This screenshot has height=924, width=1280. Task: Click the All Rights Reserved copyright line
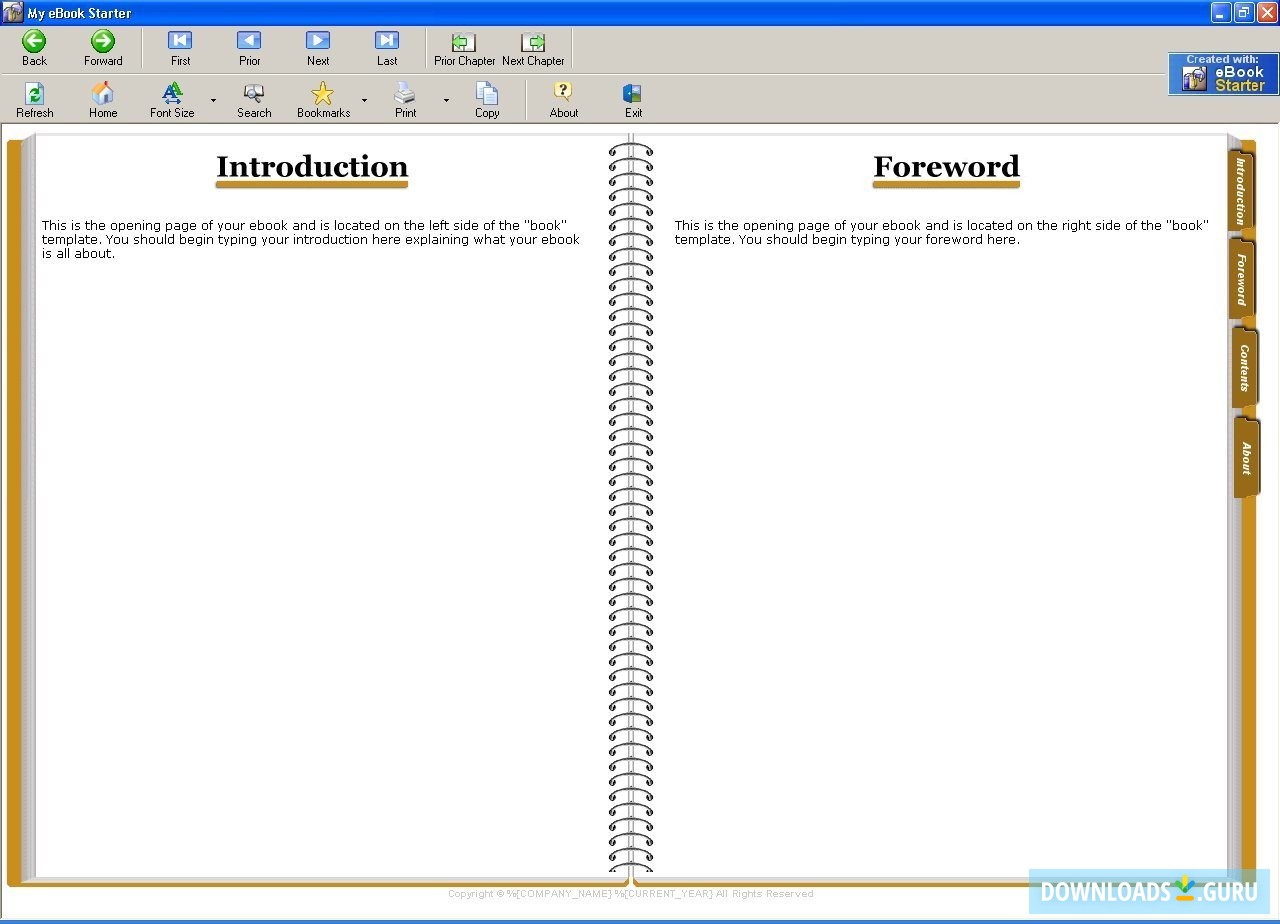pos(631,894)
